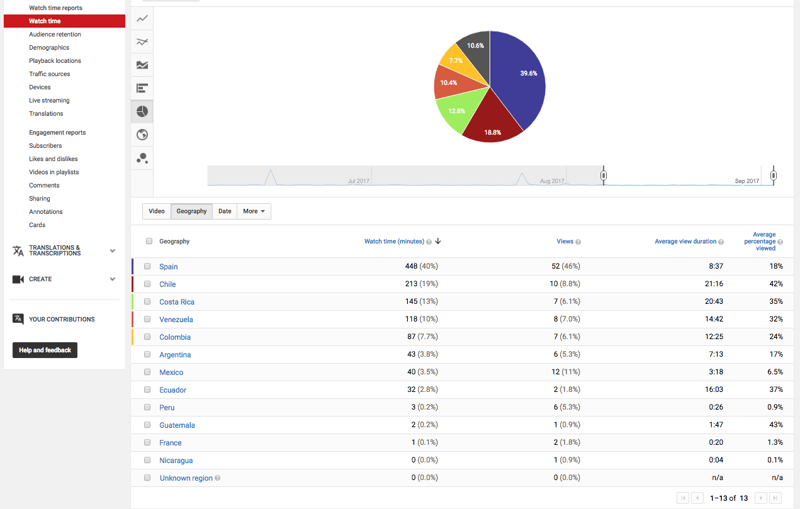The image size is (800, 509).
Task: Check the Spain row checkbox
Action: pos(148,267)
